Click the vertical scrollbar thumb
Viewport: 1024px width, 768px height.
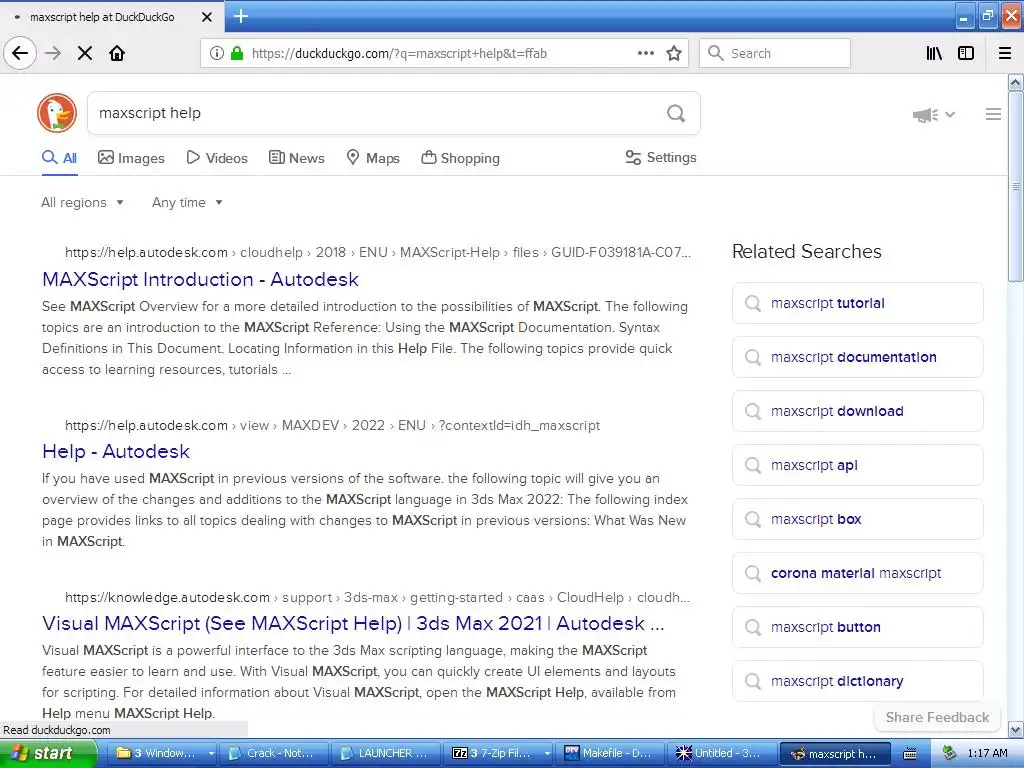click(x=1016, y=186)
